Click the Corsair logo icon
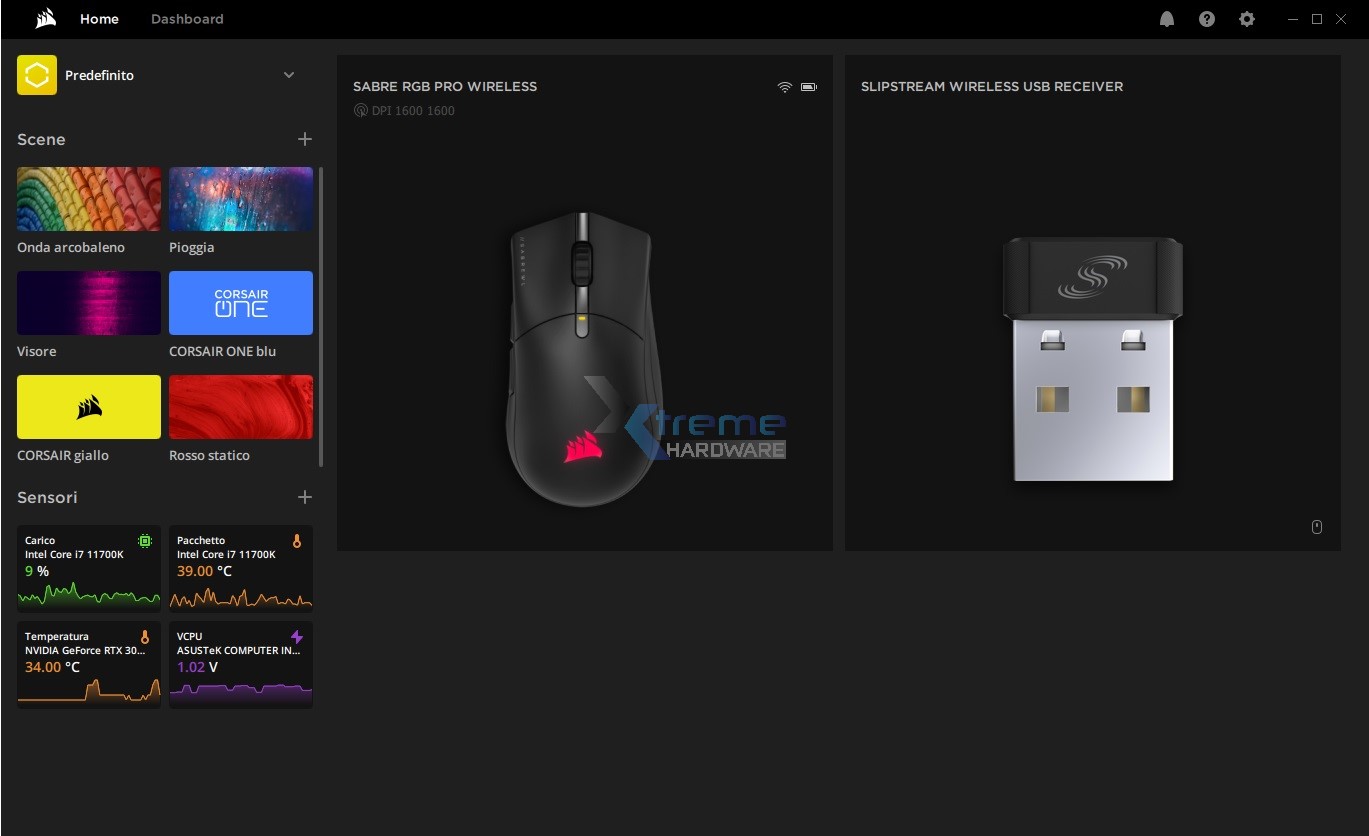Screen dimensions: 1369x836 tap(44, 18)
